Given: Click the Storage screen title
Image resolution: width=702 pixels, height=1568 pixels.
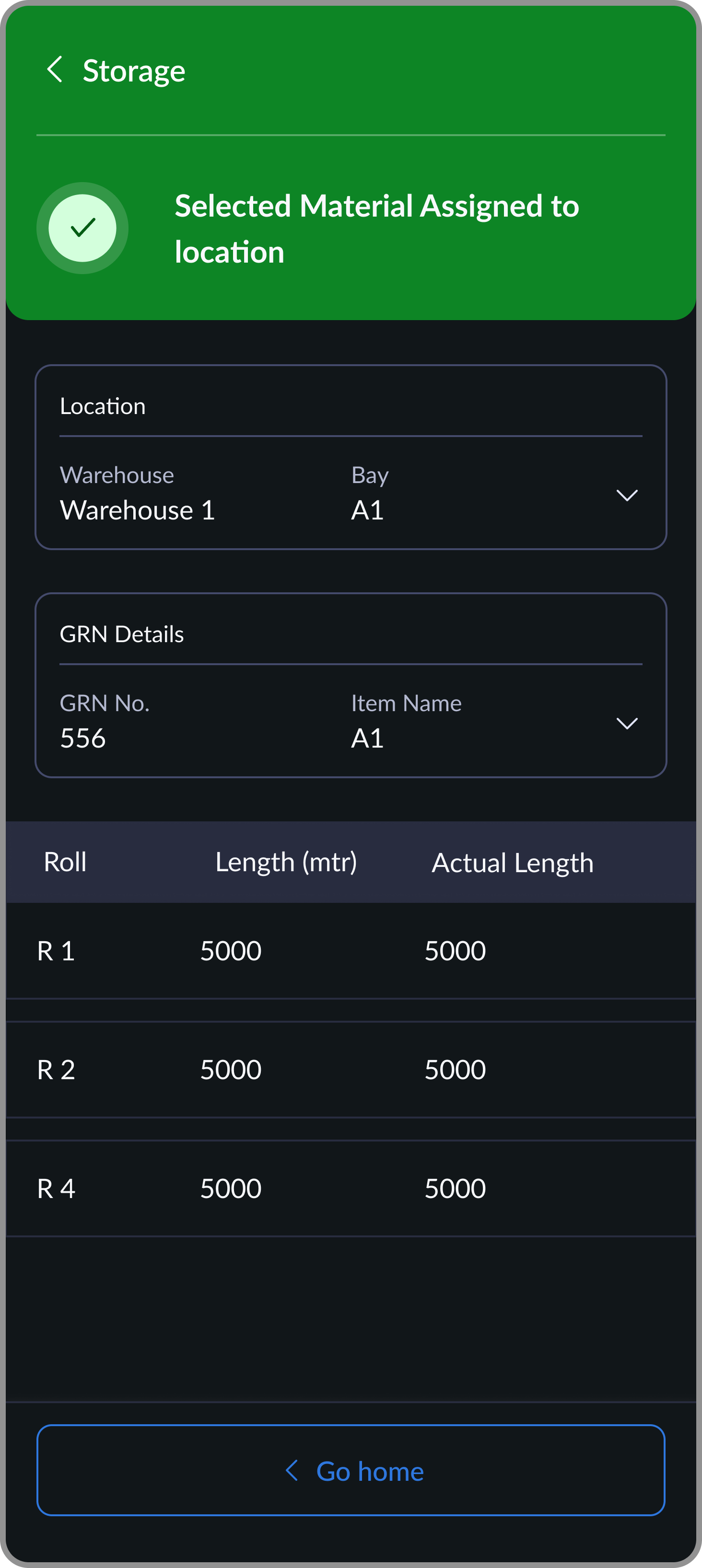Looking at the screenshot, I should point(134,70).
